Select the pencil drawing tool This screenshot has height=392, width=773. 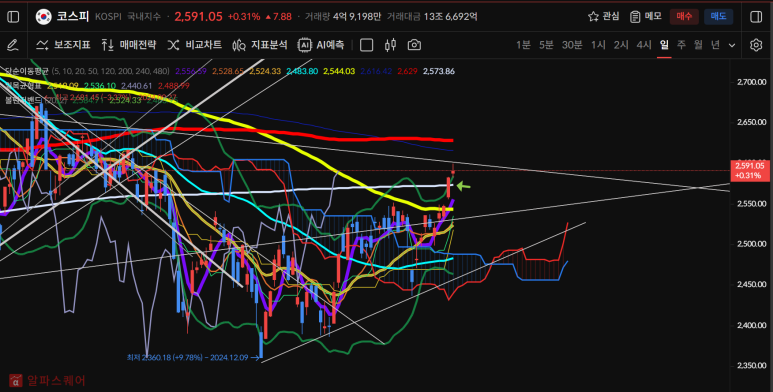point(12,45)
